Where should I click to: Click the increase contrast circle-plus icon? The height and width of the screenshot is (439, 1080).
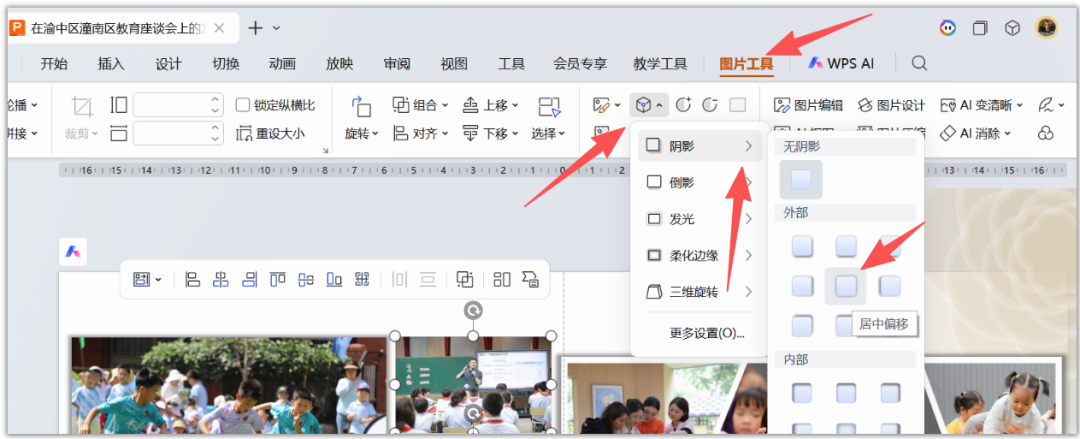point(683,105)
